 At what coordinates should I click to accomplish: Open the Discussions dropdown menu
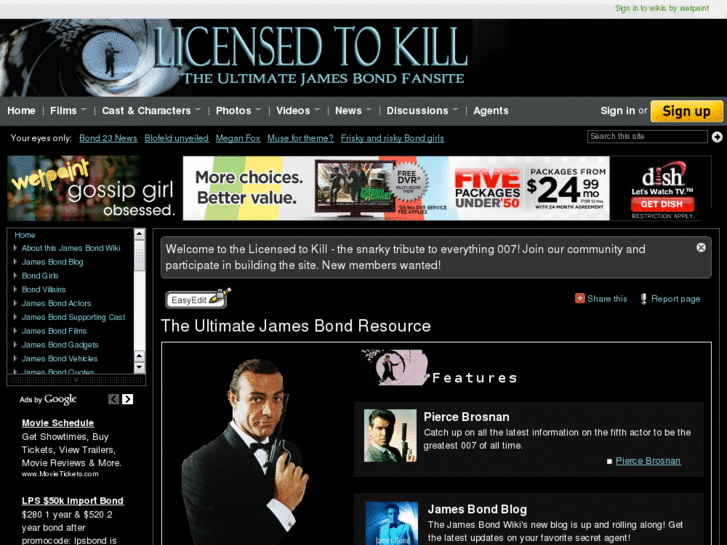pyautogui.click(x=422, y=111)
